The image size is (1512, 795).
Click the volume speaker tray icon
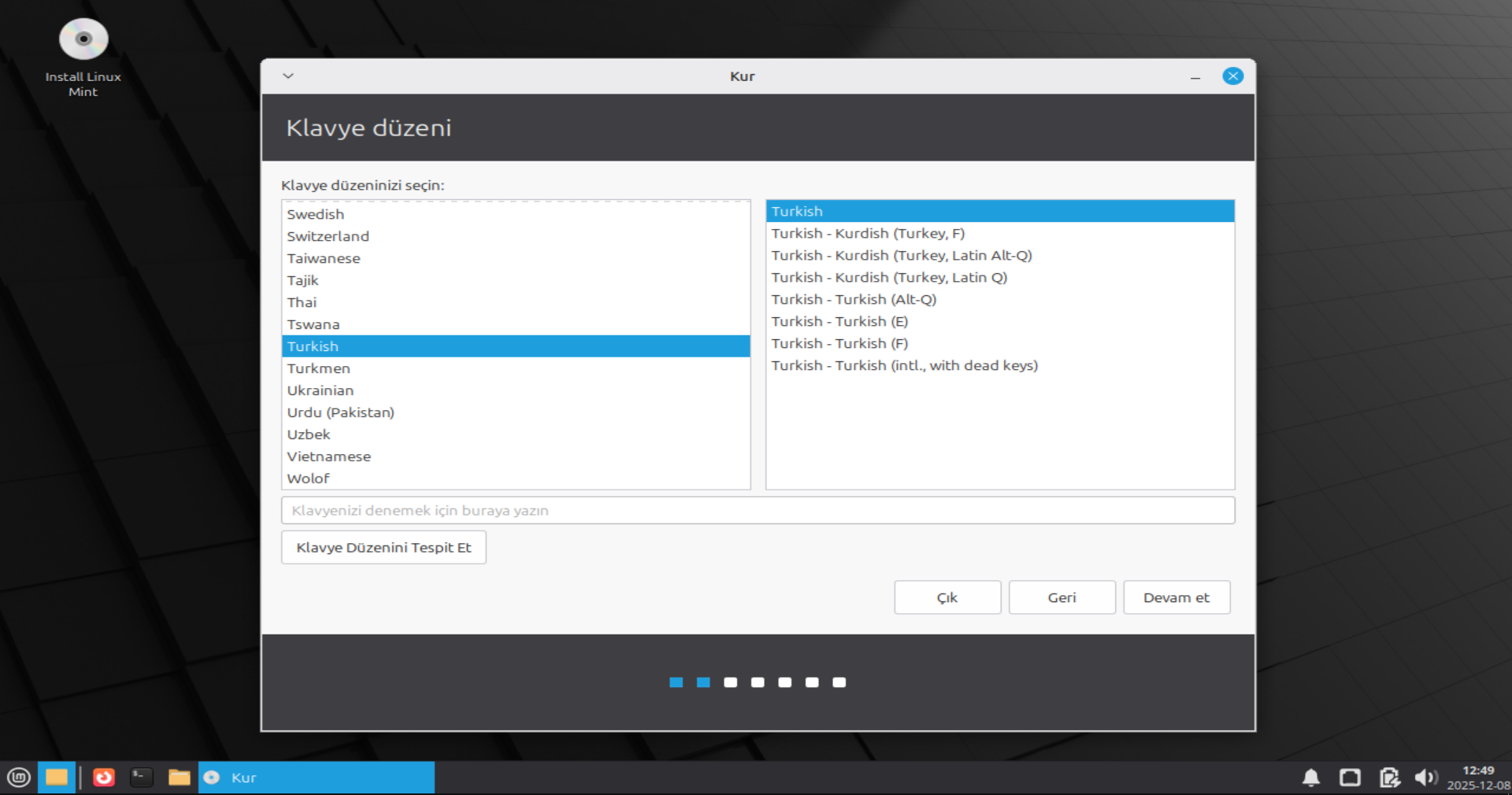click(x=1425, y=778)
